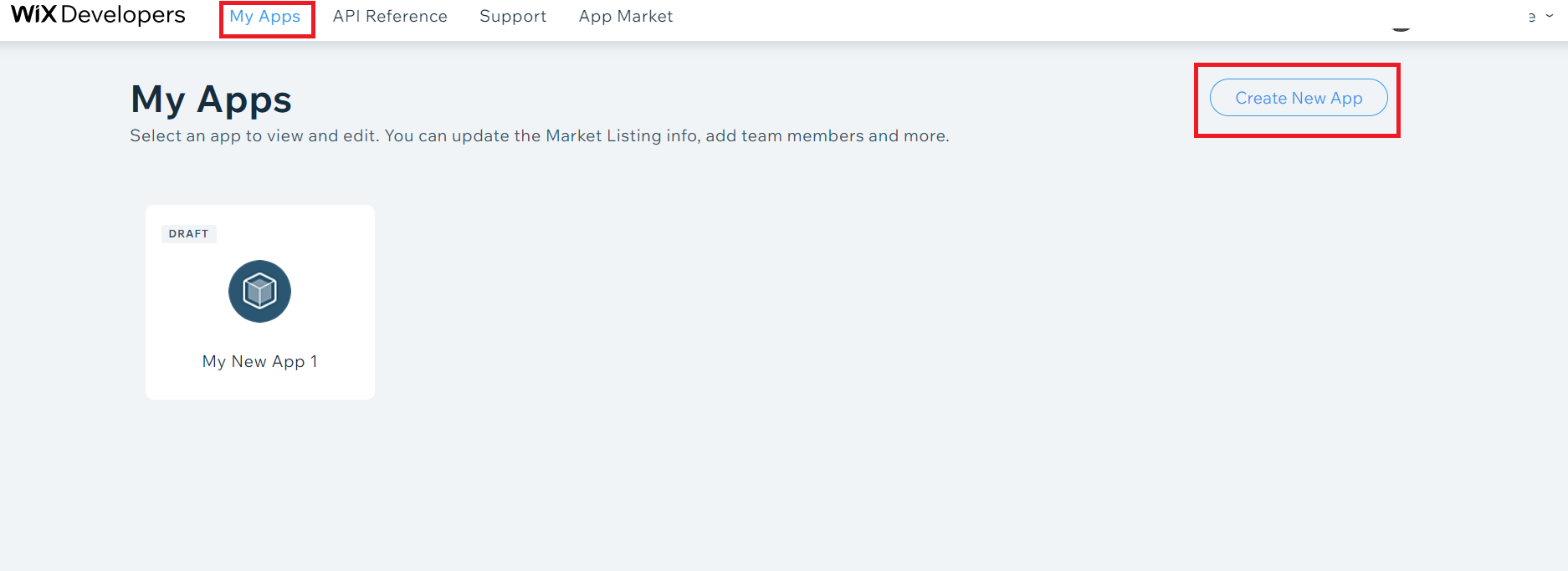Click the DRAFT status badge
The width and height of the screenshot is (1568, 571).
click(188, 234)
